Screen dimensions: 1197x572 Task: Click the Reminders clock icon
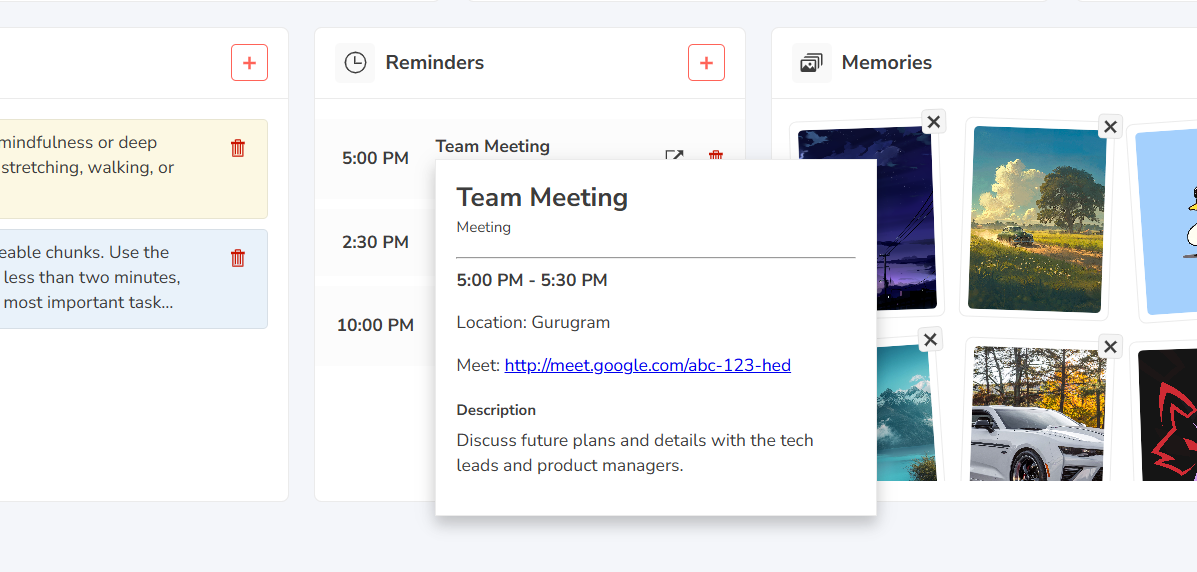(355, 63)
